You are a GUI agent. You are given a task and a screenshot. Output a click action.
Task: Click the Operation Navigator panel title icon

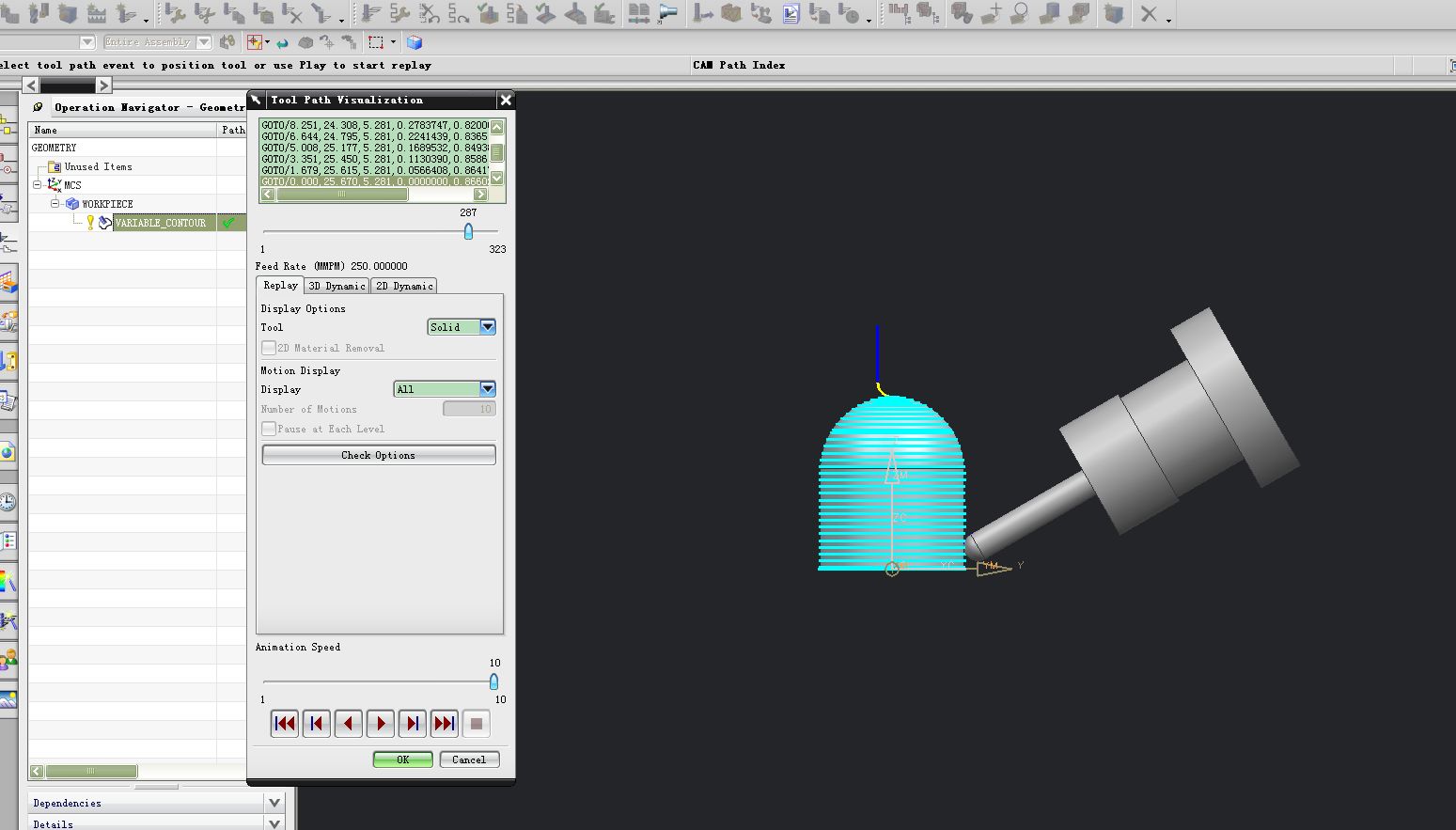coord(39,107)
